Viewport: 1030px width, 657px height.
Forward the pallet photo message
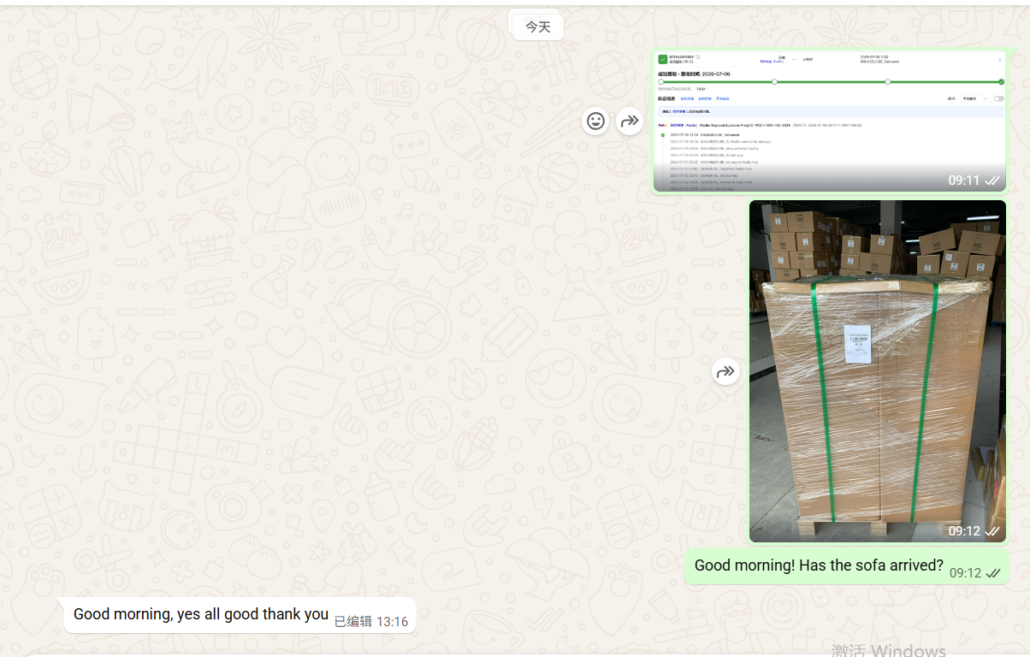click(x=725, y=372)
